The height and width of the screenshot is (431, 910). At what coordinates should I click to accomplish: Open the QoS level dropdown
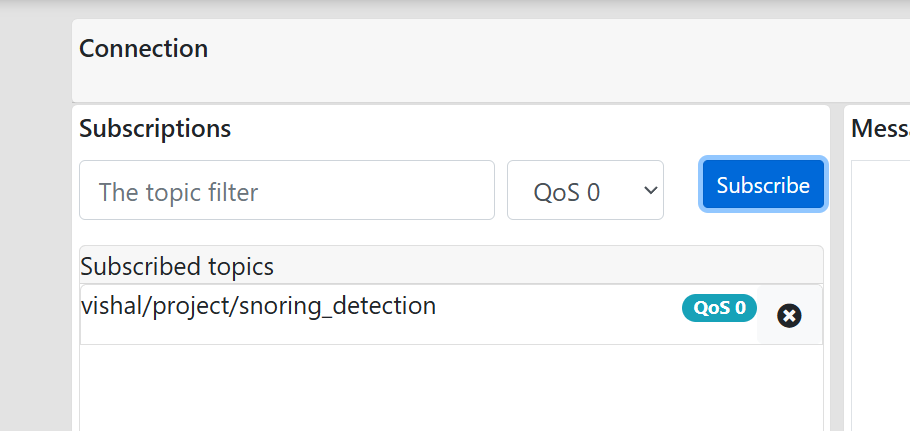tap(585, 190)
